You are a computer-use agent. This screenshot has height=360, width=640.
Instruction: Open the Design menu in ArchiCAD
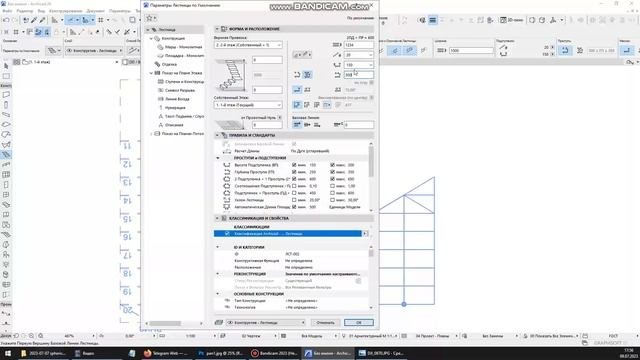tap(65, 11)
